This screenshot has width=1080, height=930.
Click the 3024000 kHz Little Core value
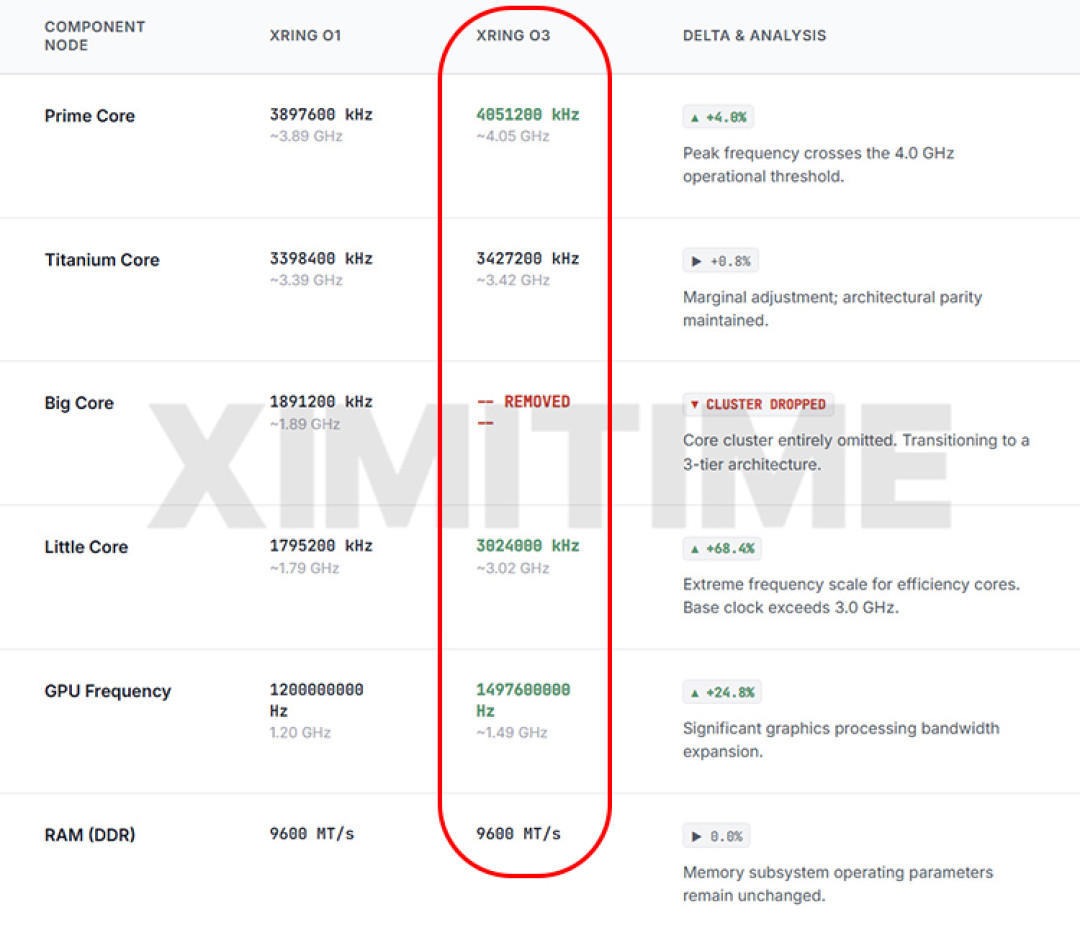[x=528, y=546]
